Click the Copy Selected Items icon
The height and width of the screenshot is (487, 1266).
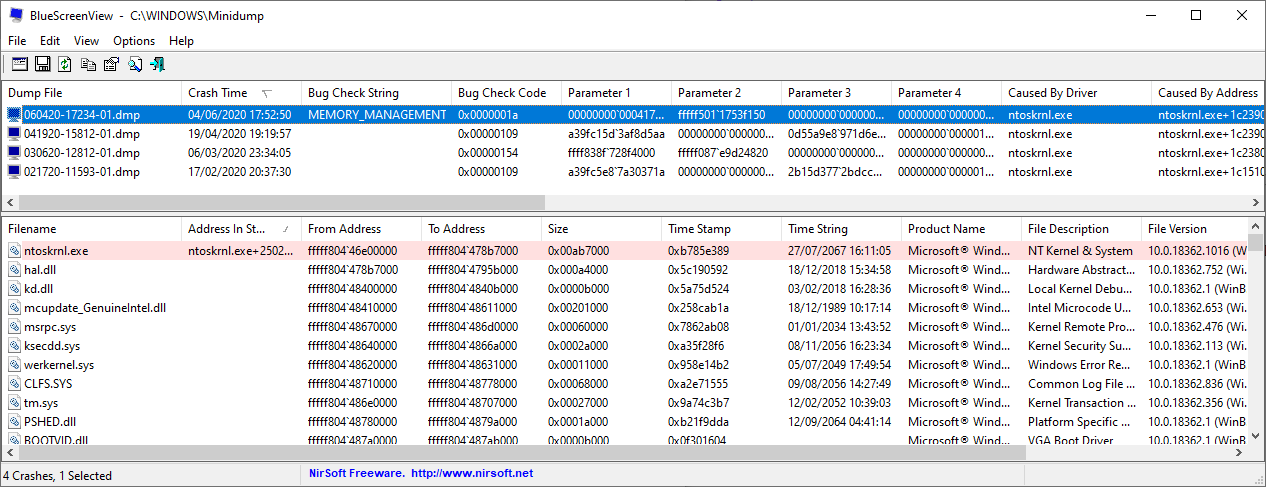88,65
